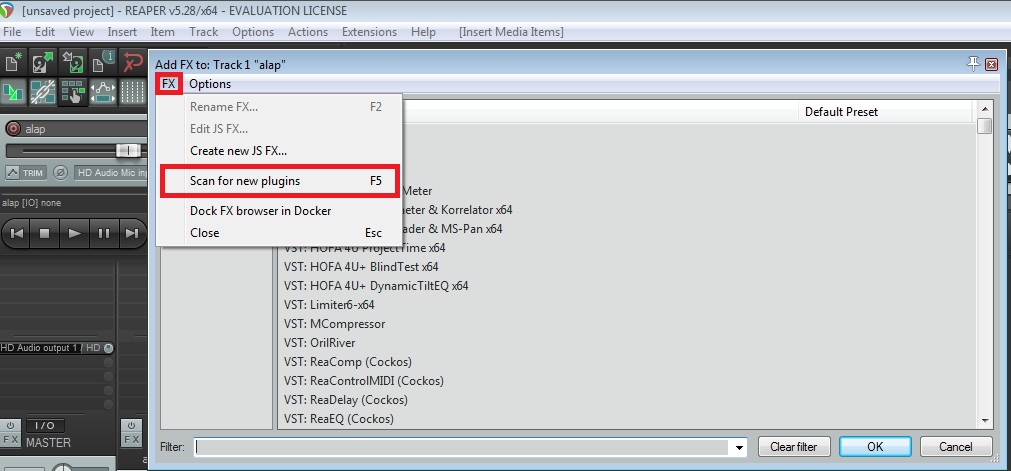Open the FX menu in Add FX dialog
Image resolution: width=1011 pixels, height=471 pixels.
(x=169, y=84)
